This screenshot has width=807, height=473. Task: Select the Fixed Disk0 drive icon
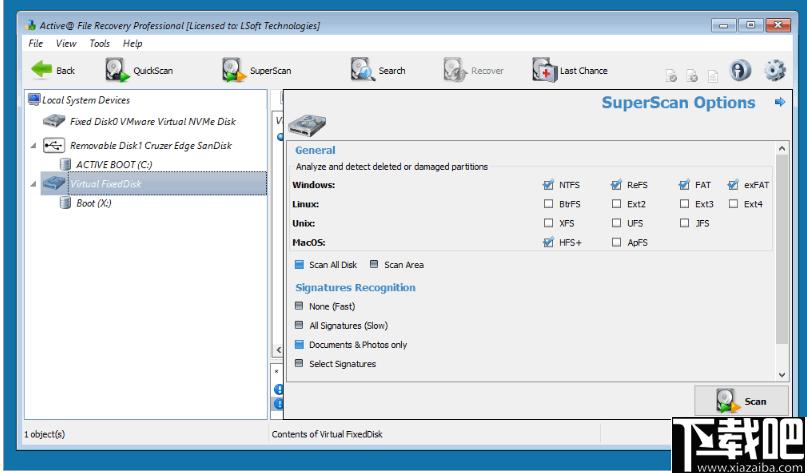point(54,121)
